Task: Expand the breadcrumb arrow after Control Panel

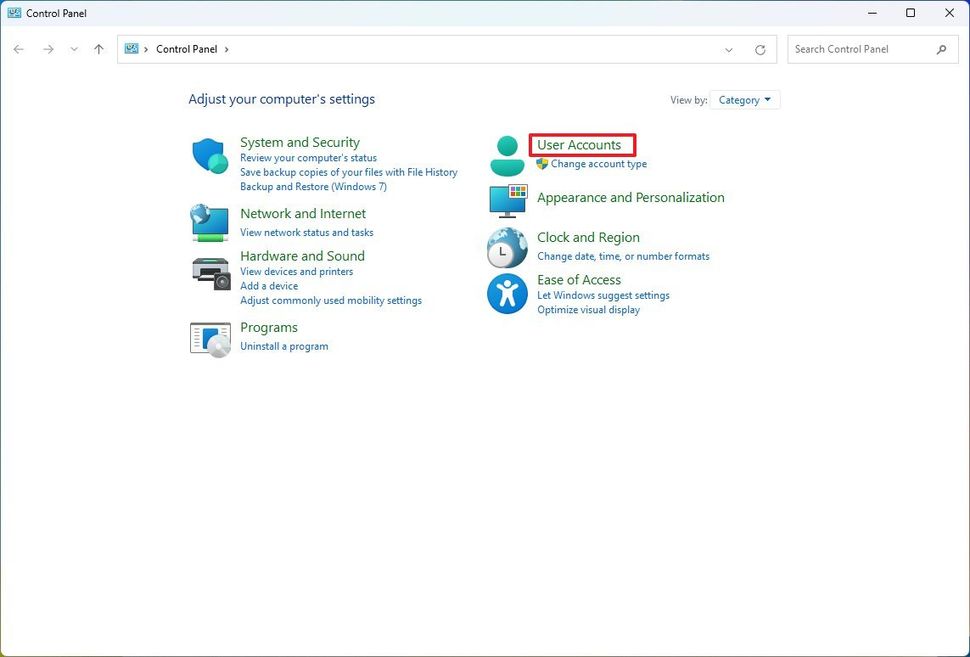Action: tap(225, 48)
